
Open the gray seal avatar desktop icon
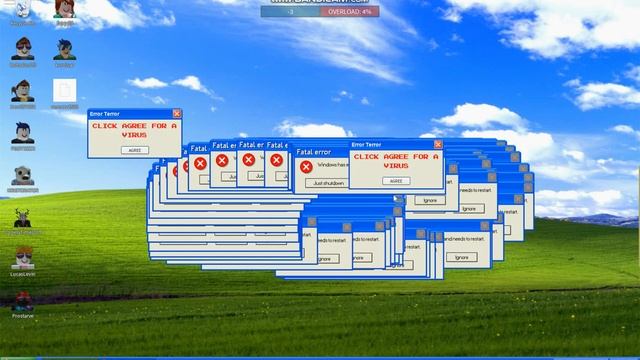(x=23, y=176)
